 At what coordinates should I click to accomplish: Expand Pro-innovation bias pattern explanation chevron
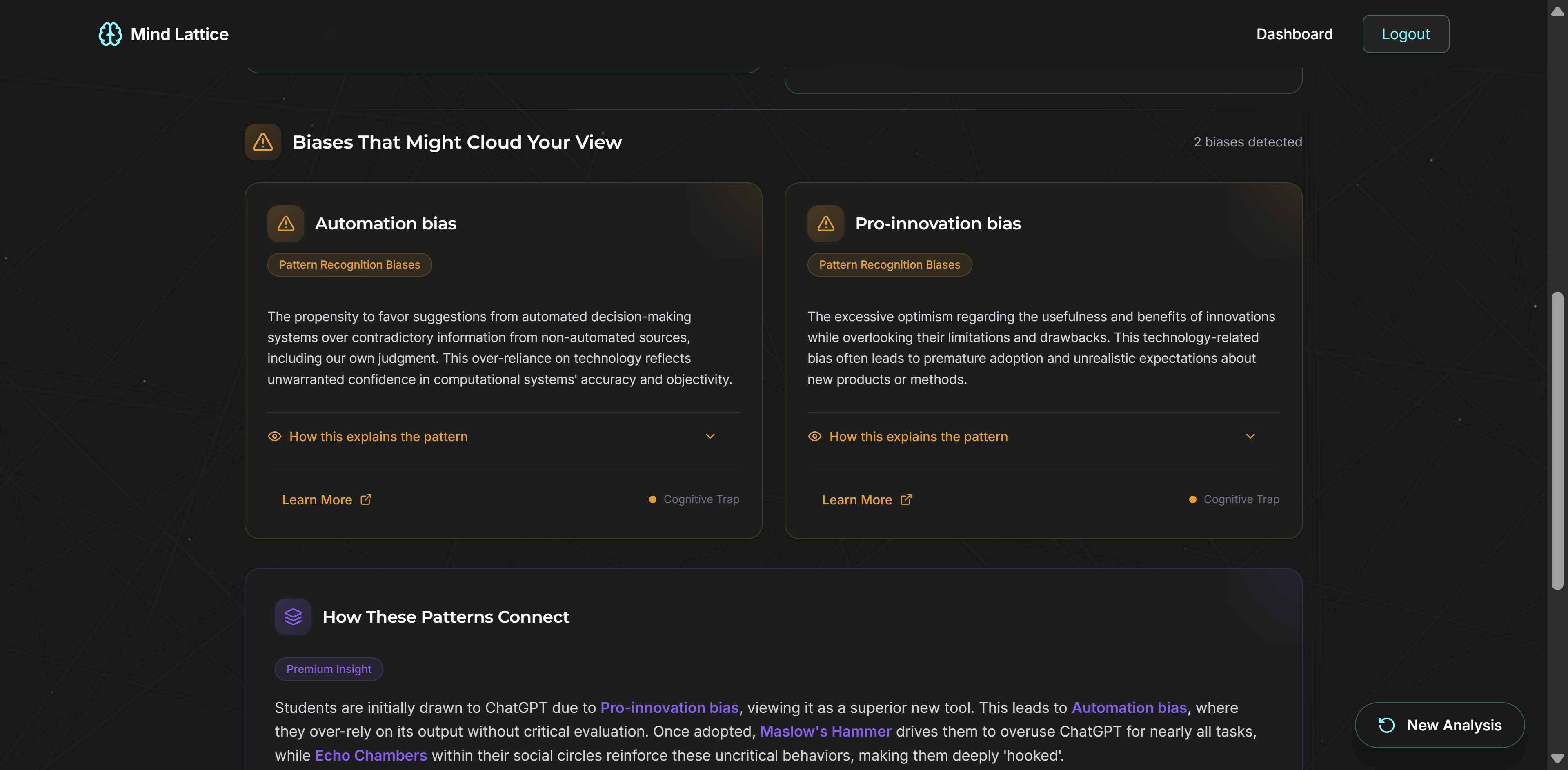(1250, 436)
